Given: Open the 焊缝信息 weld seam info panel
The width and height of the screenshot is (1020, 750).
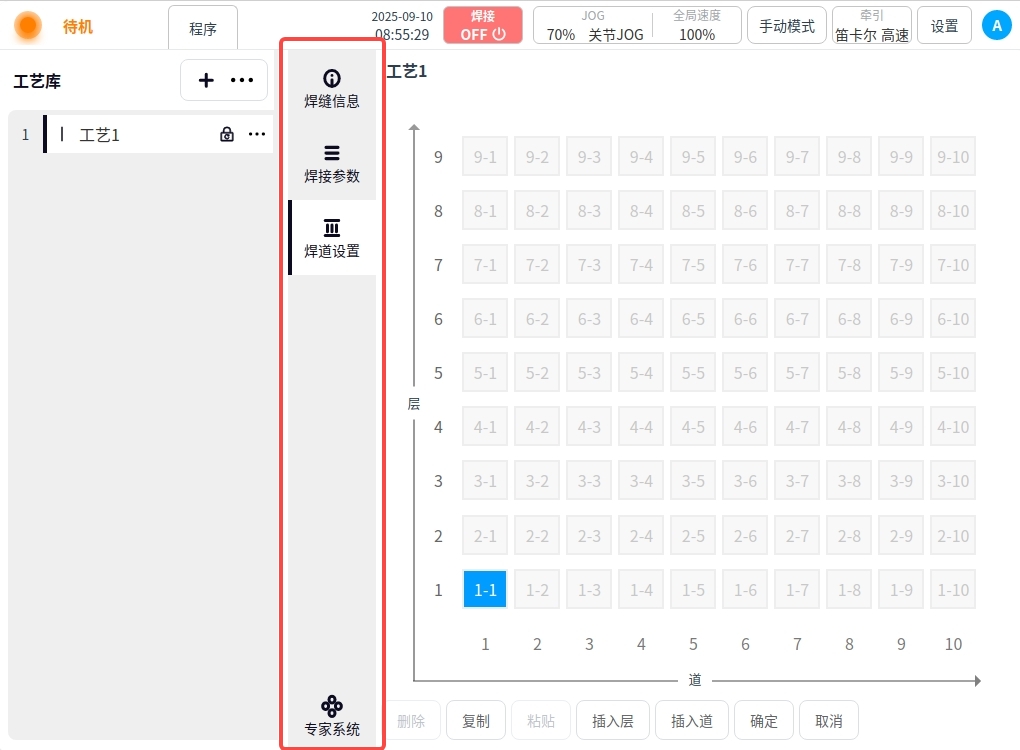Looking at the screenshot, I should click(332, 88).
